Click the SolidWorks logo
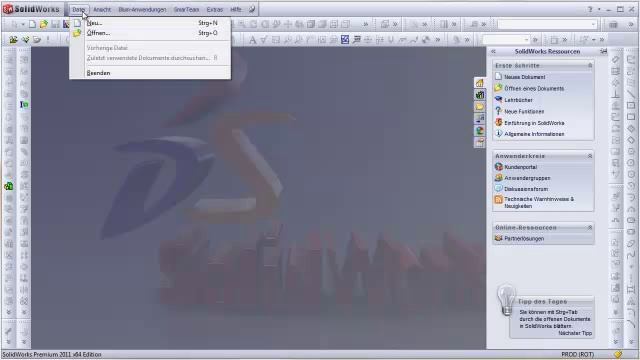The image size is (640, 360). pos(31,9)
